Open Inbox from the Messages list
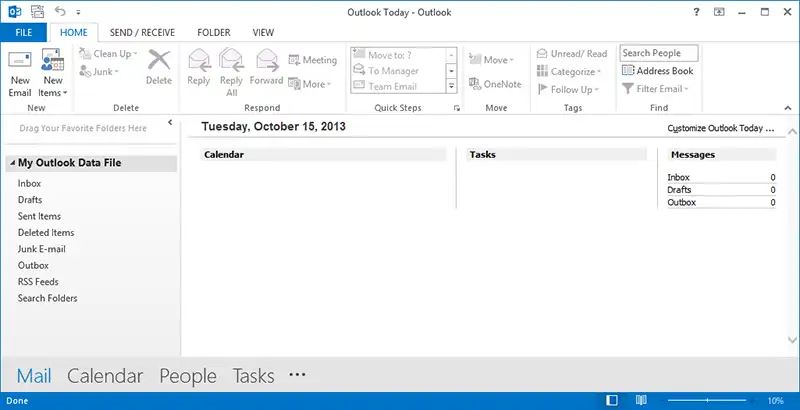 [x=678, y=177]
